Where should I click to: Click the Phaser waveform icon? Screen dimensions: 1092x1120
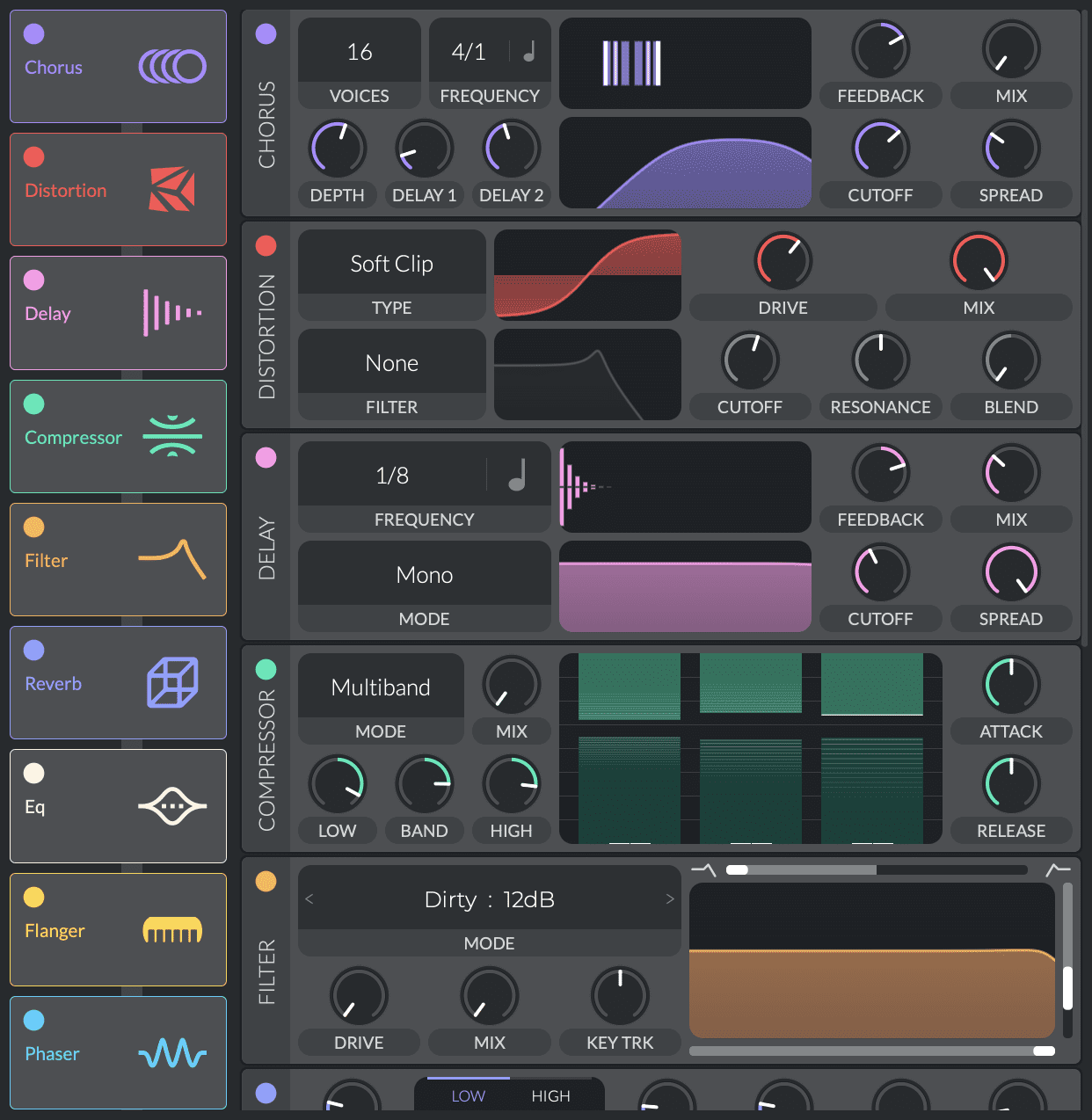coord(172,1052)
